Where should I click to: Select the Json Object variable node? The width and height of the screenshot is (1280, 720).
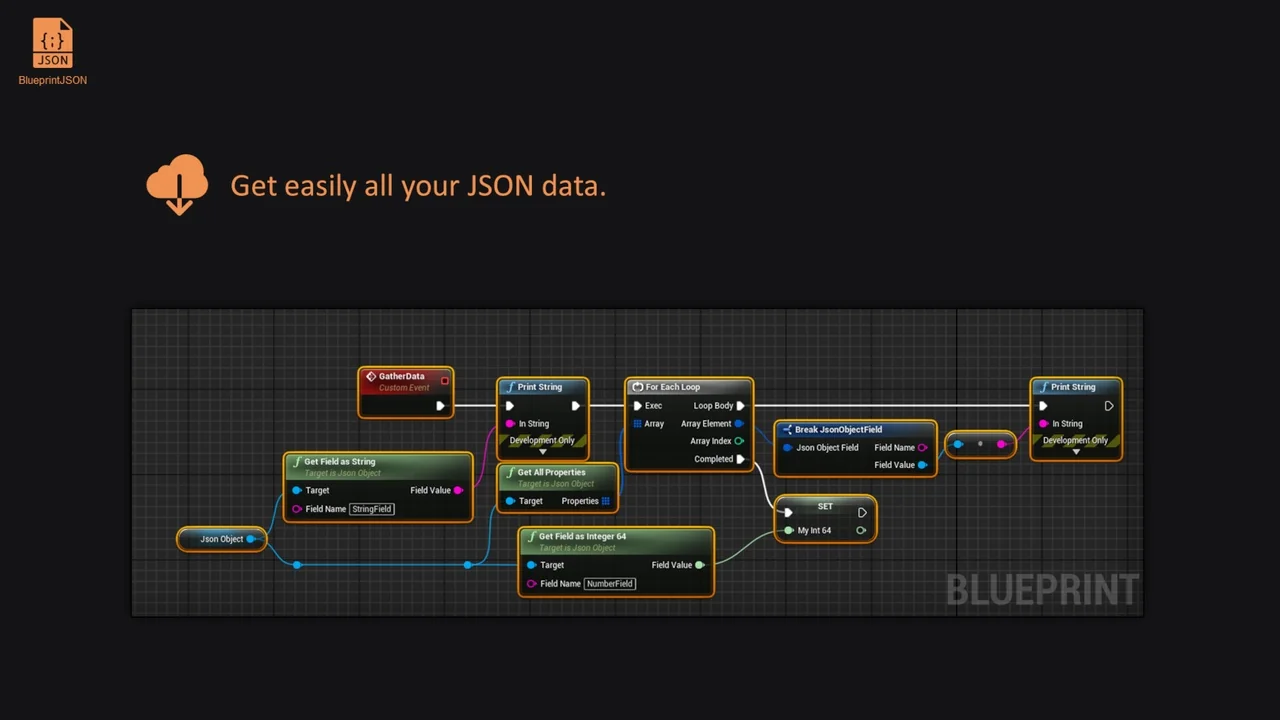point(220,539)
